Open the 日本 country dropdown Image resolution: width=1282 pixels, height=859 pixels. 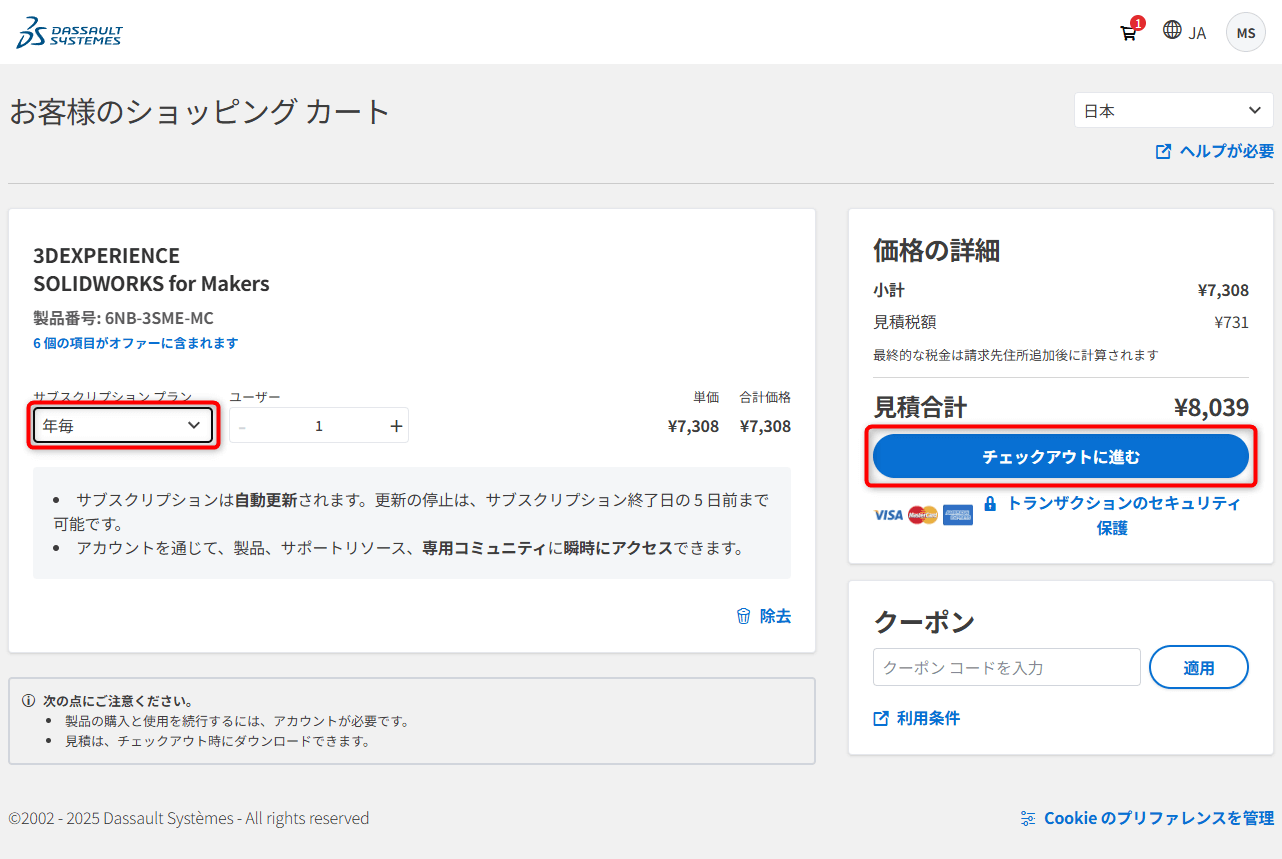tap(1173, 111)
